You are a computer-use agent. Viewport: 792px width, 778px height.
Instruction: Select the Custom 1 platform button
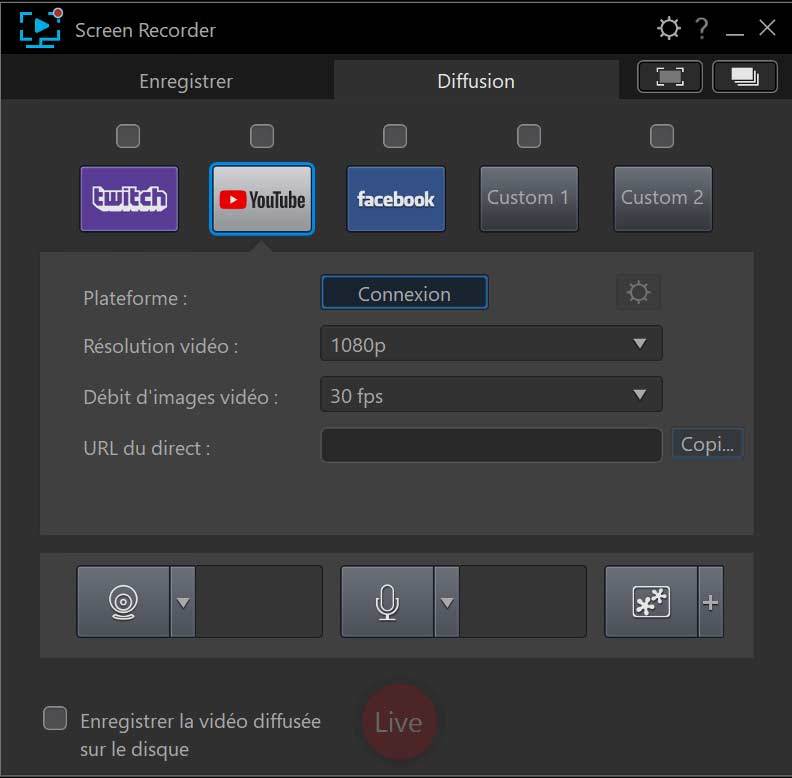[529, 199]
